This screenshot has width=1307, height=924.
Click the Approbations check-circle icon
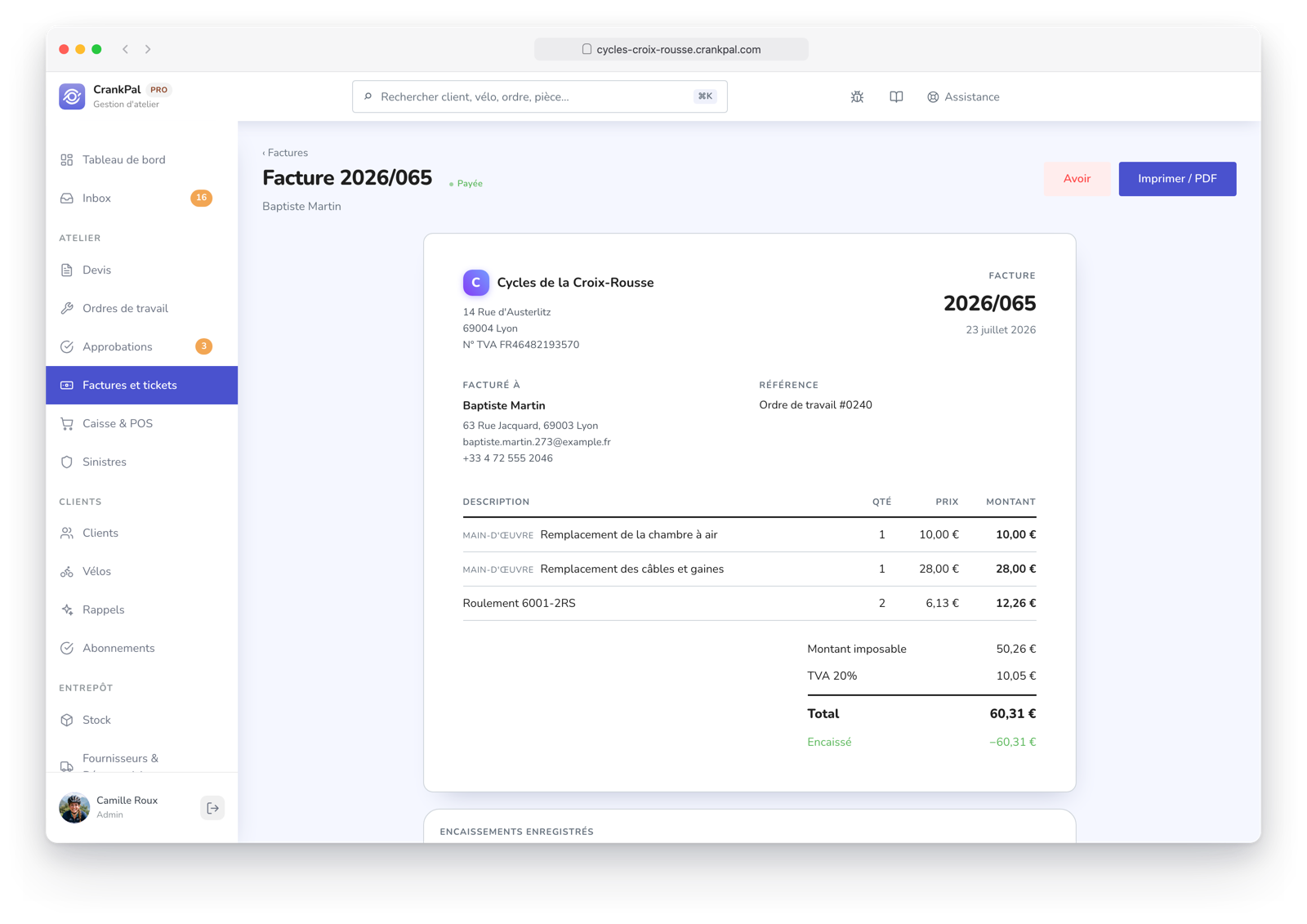(67, 346)
